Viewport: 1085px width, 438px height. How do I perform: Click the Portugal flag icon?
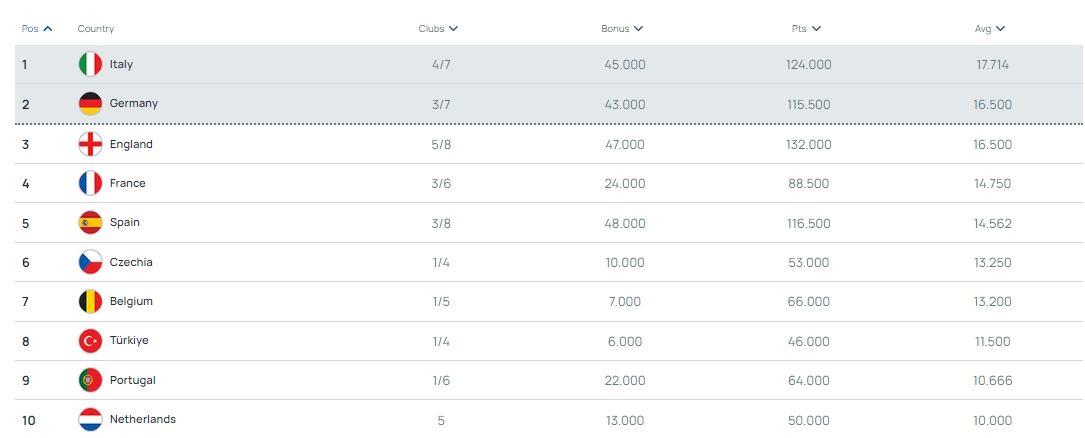pos(90,380)
